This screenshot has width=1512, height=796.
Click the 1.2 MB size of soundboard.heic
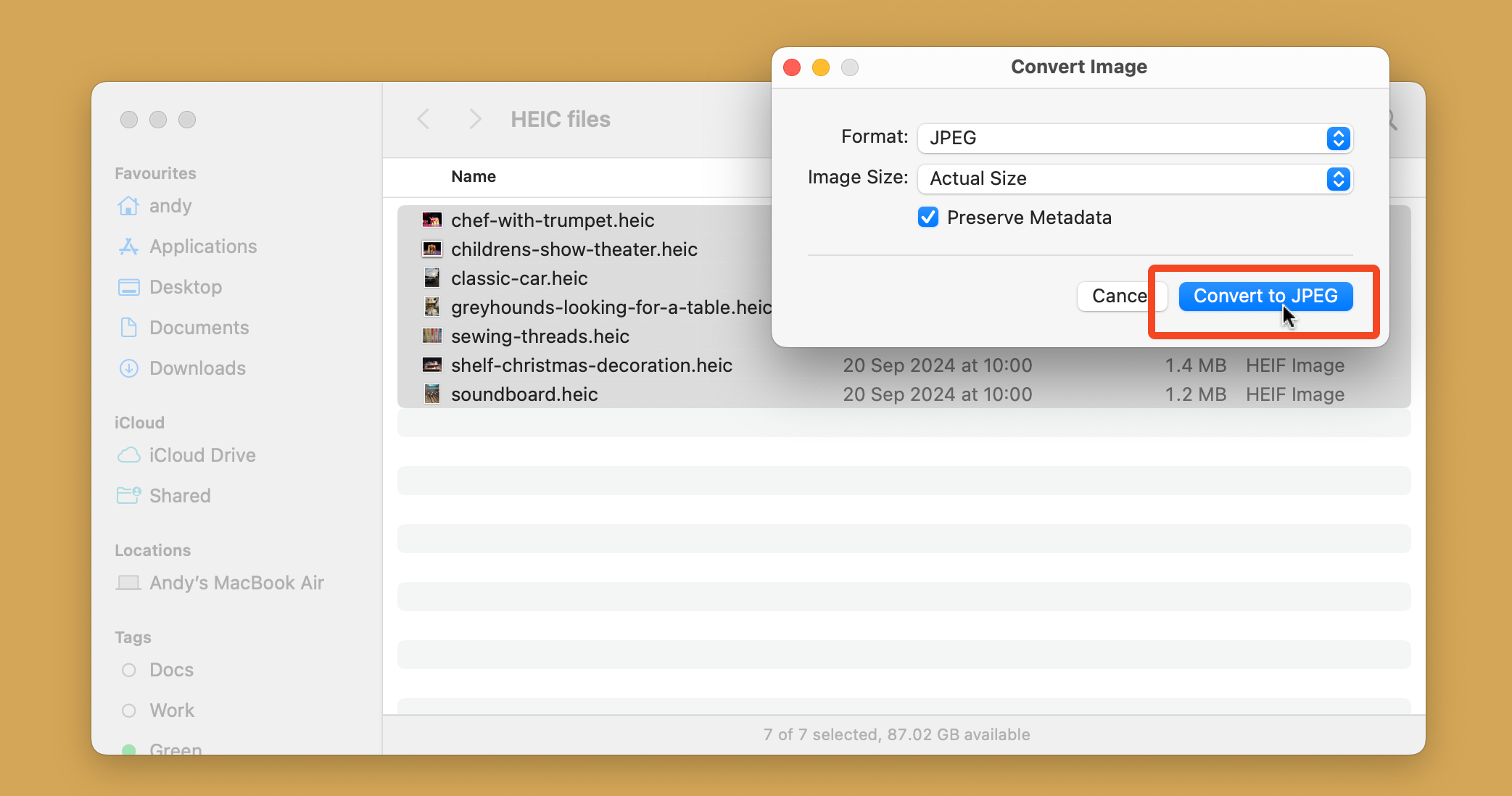(x=1195, y=394)
